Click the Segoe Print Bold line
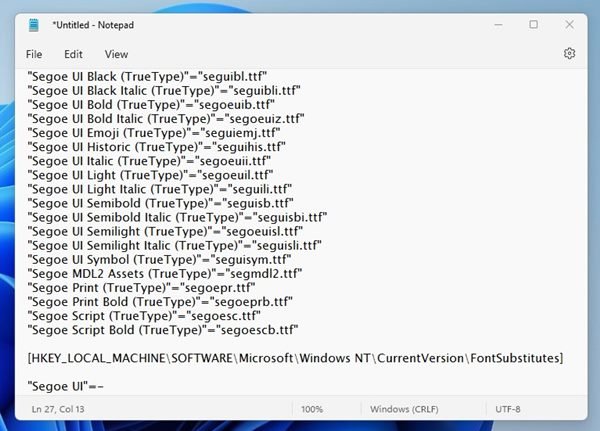 (x=160, y=302)
